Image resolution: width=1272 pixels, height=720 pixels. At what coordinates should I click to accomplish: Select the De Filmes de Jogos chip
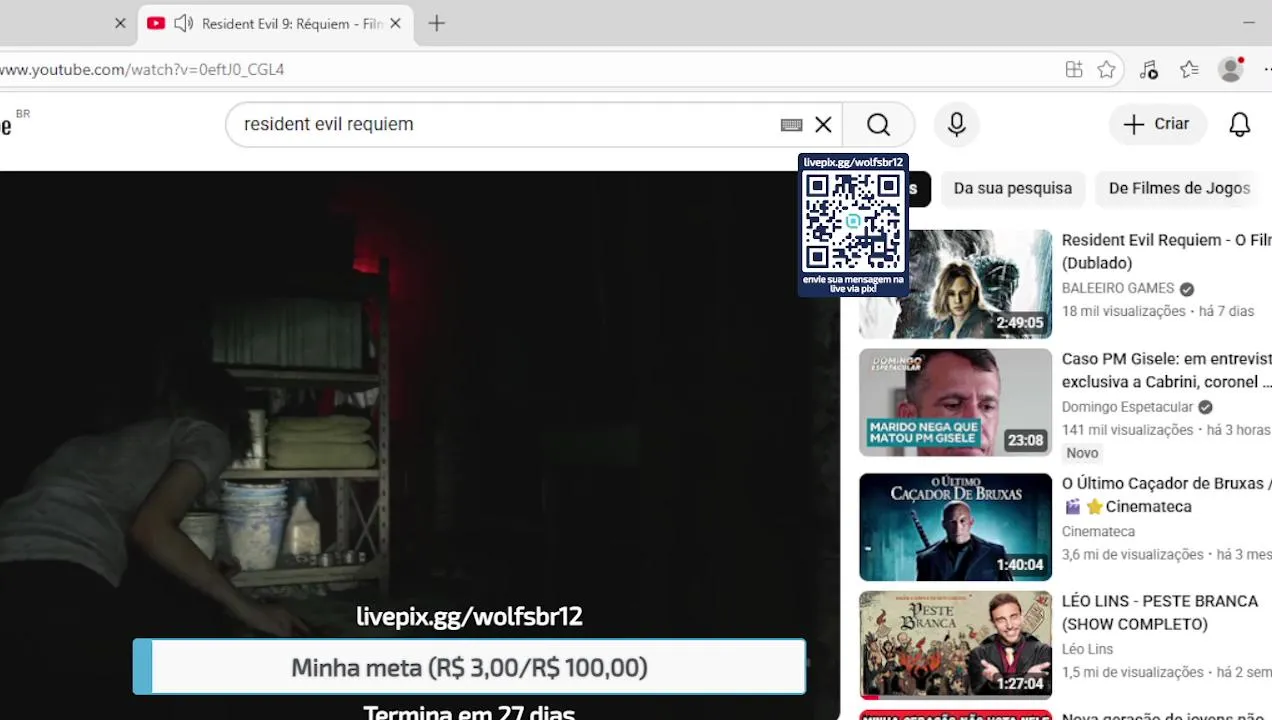point(1179,188)
